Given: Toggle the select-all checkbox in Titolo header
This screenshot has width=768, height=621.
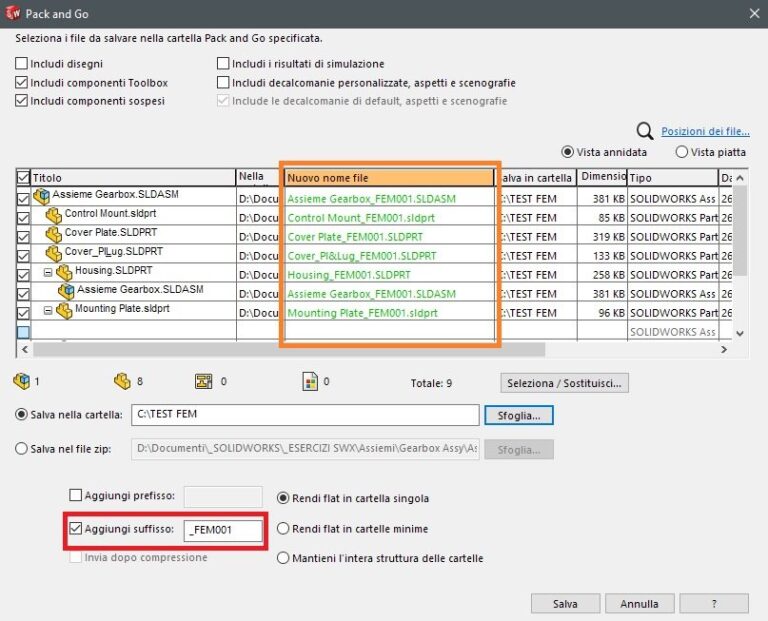Looking at the screenshot, I should [x=23, y=177].
